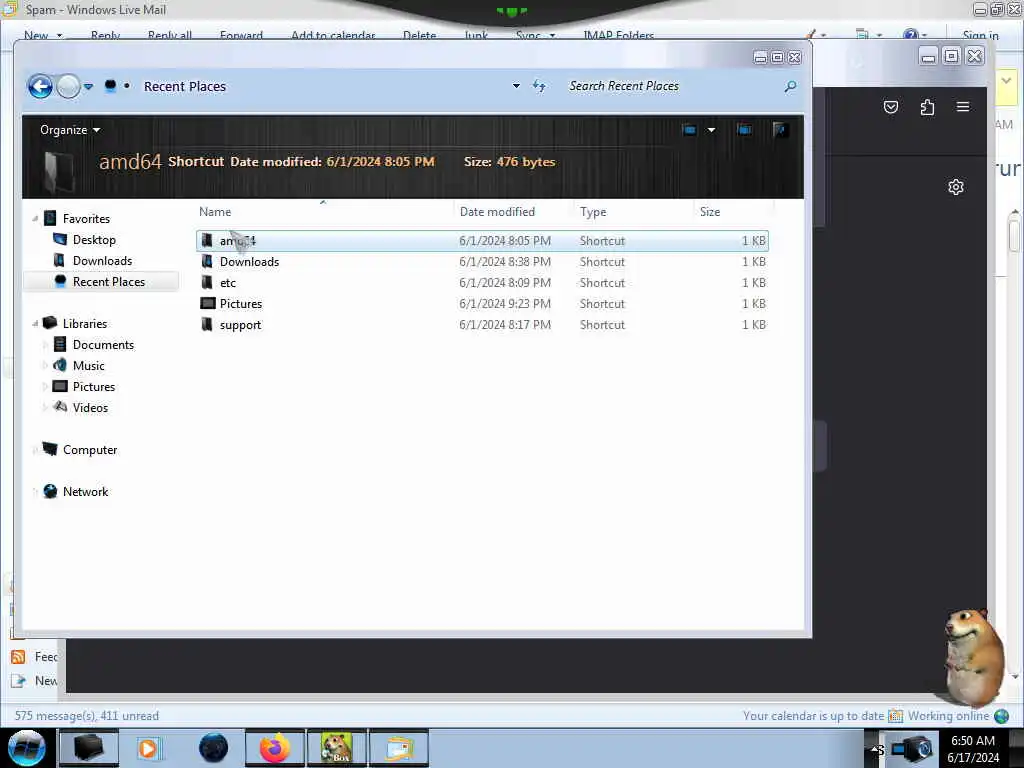This screenshot has height=768, width=1024.
Task: Open the Firefox taskbar icon
Action: tap(275, 748)
